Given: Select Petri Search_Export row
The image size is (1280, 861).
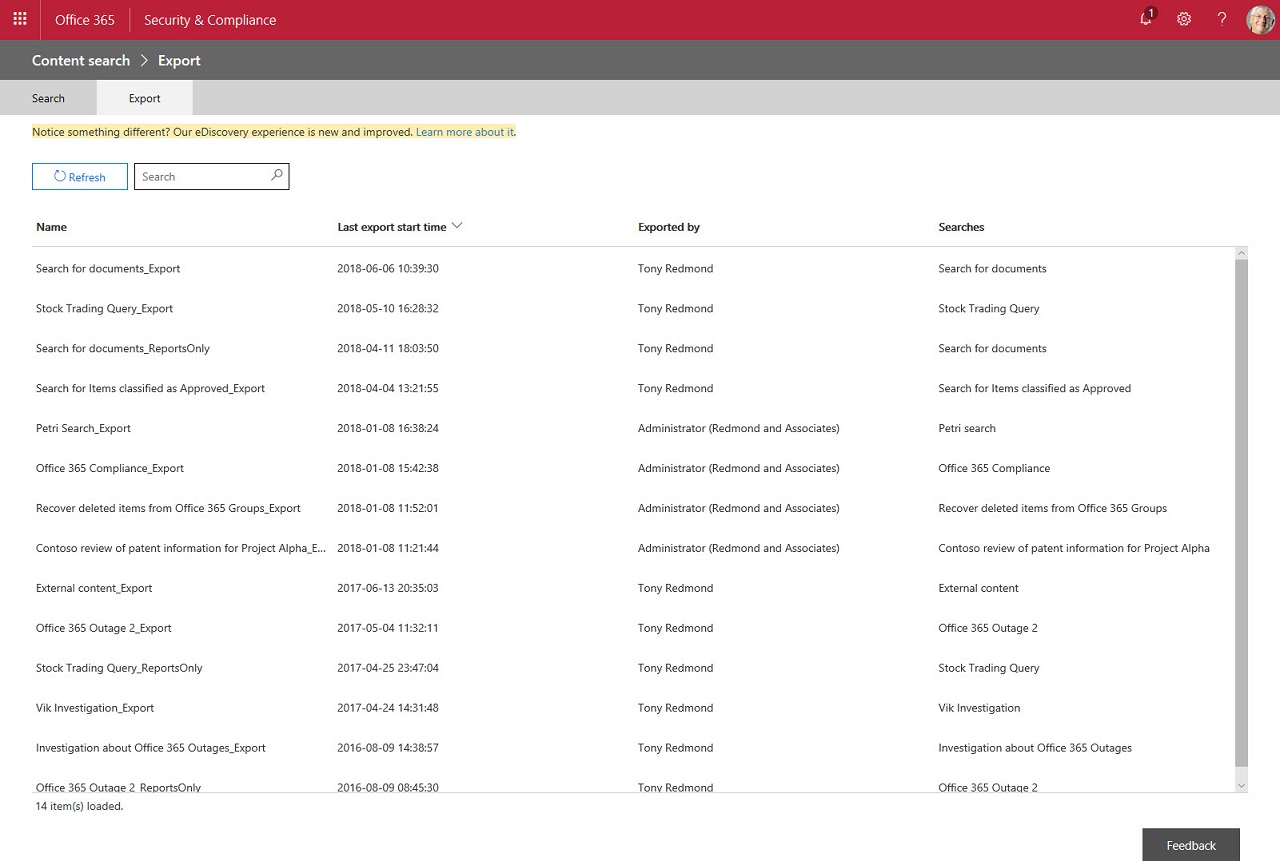Looking at the screenshot, I should click(x=633, y=428).
